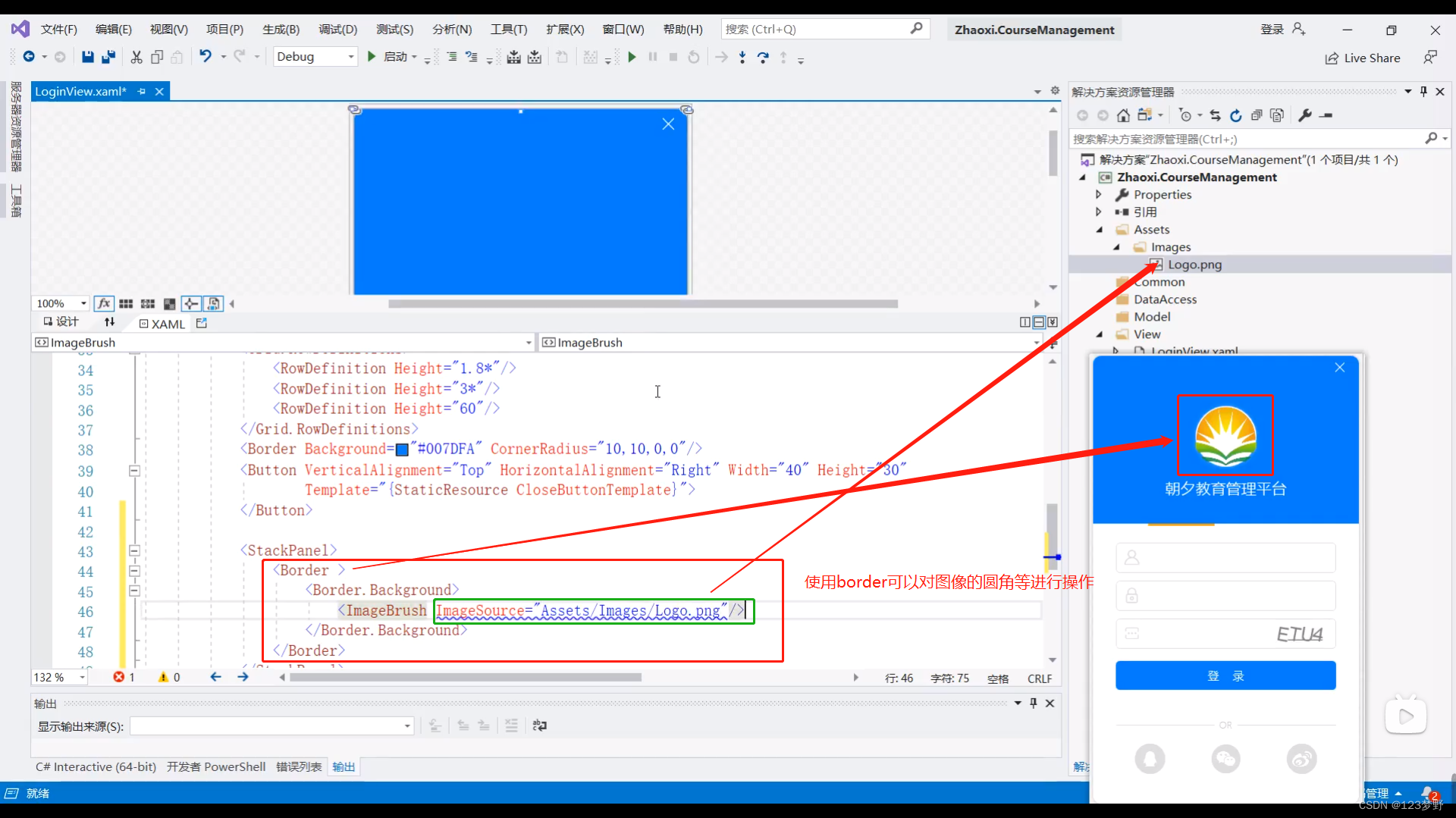Click pop-out XAML editor icon
1456x818 pixels.
201,323
